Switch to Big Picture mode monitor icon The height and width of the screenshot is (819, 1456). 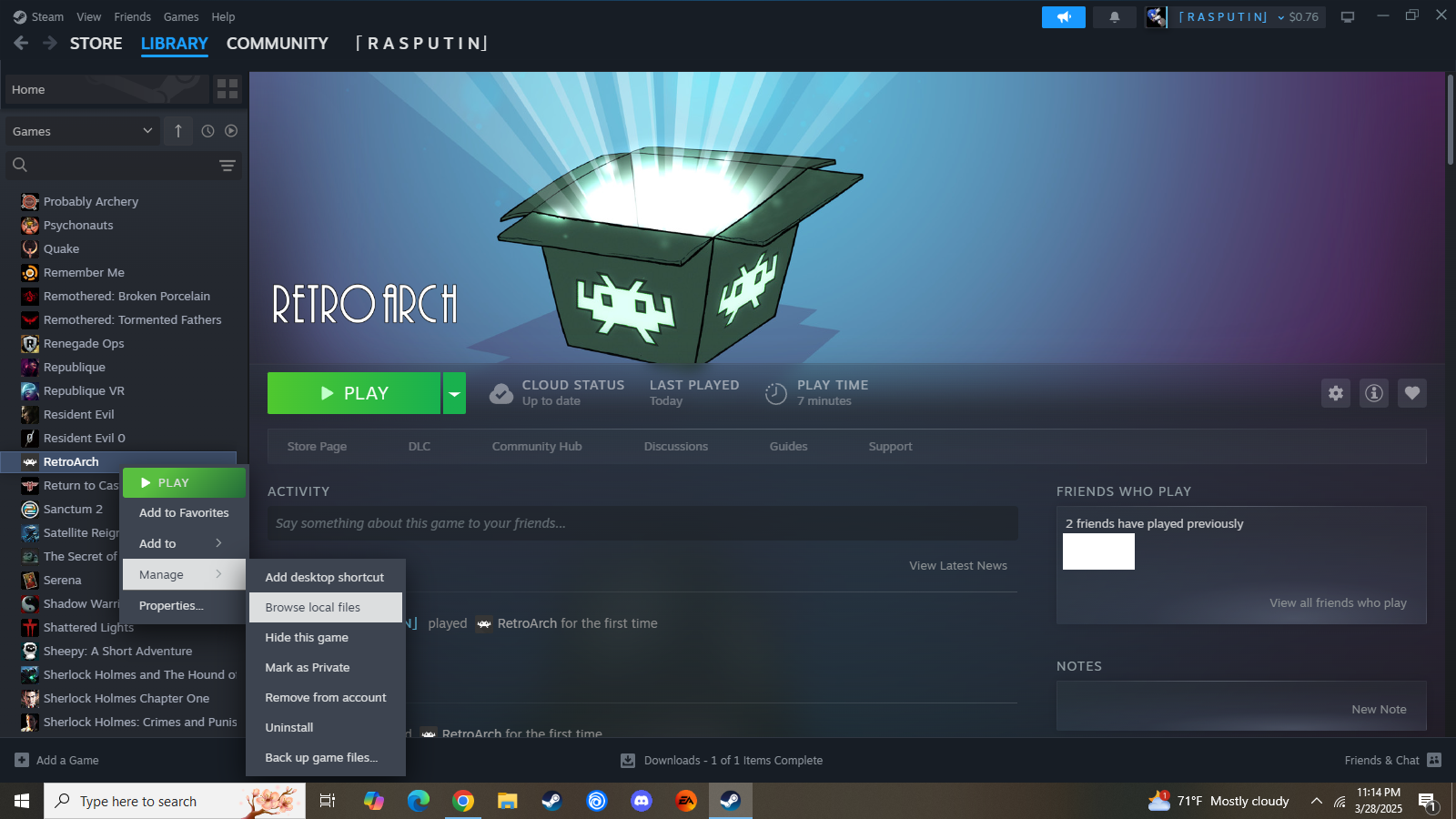tap(1348, 17)
